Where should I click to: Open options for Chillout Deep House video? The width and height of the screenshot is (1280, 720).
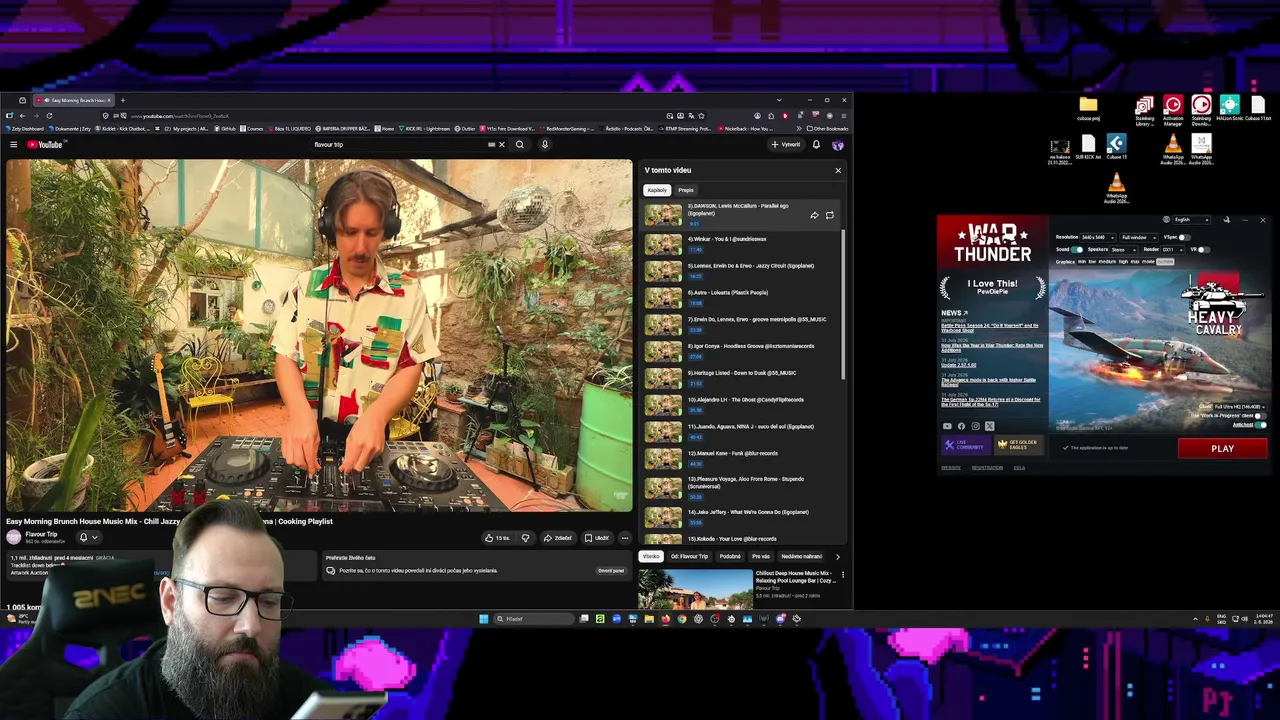842,575
